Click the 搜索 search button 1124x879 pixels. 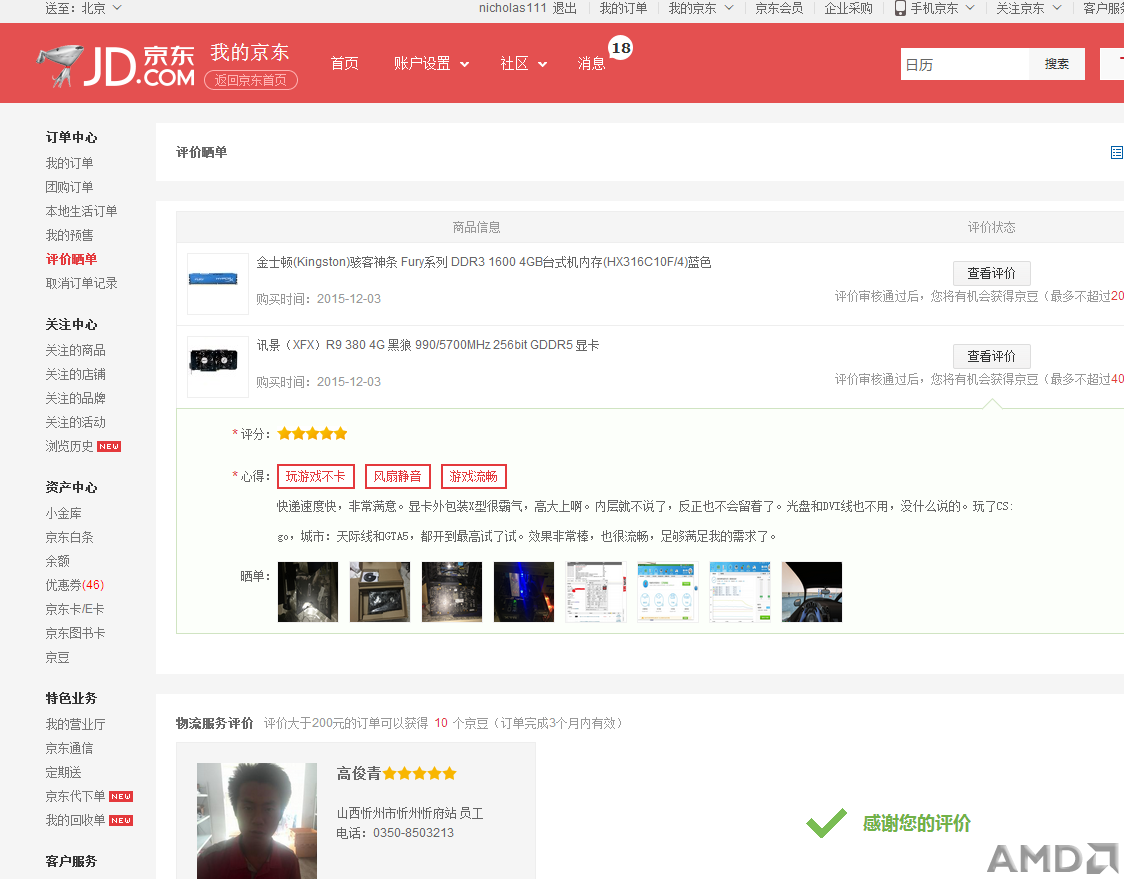pyautogui.click(x=1057, y=65)
